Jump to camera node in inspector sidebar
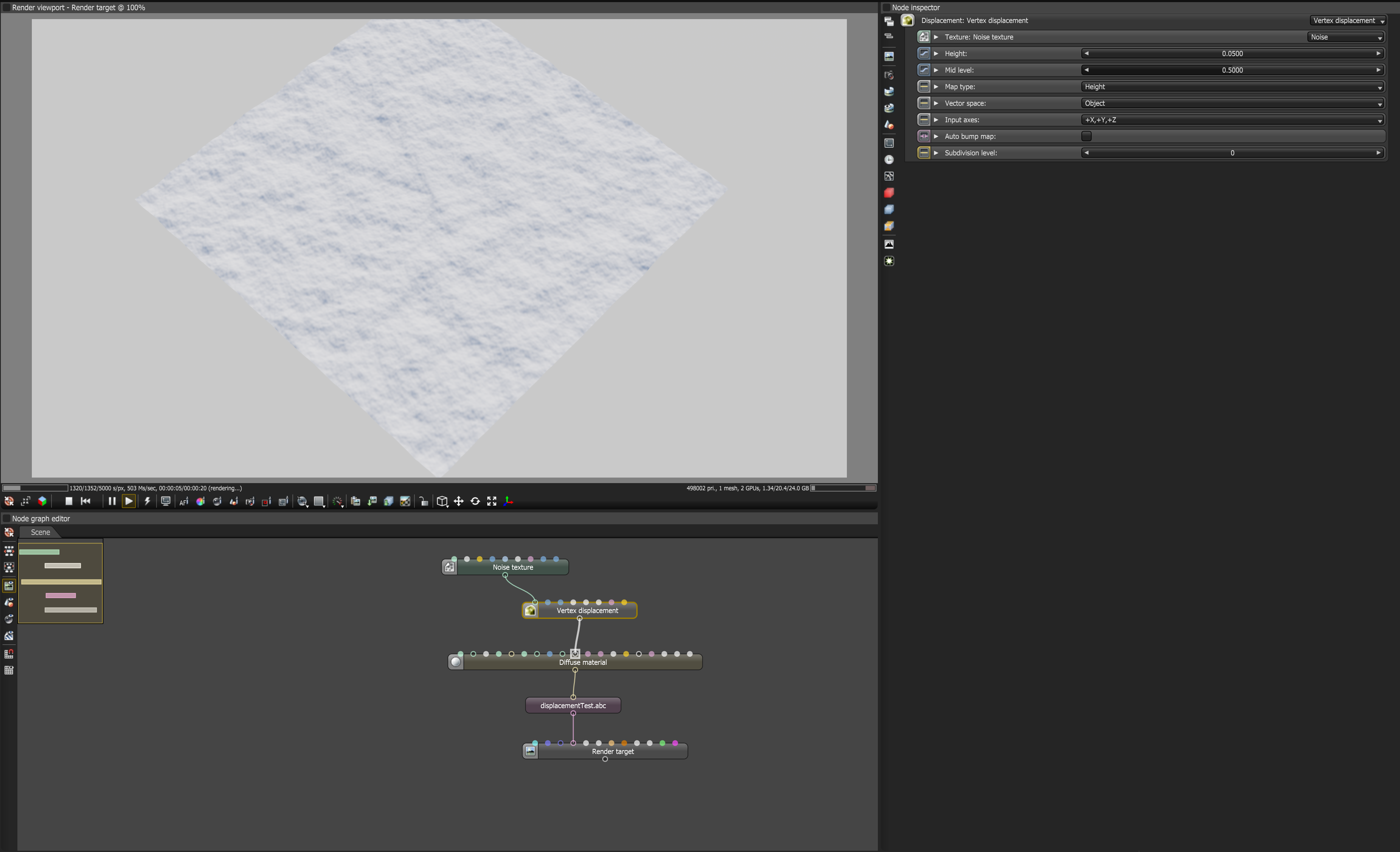 tap(889, 75)
